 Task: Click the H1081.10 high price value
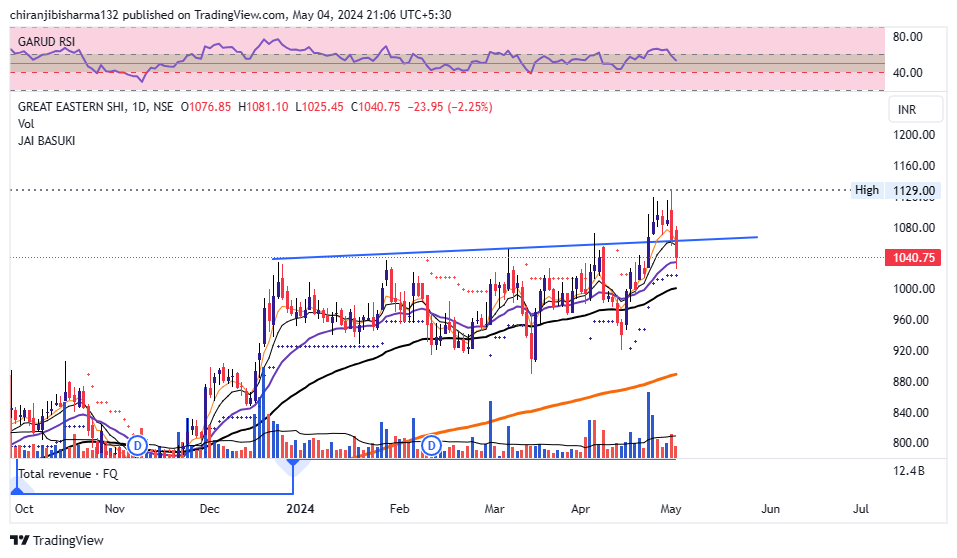coord(263,107)
